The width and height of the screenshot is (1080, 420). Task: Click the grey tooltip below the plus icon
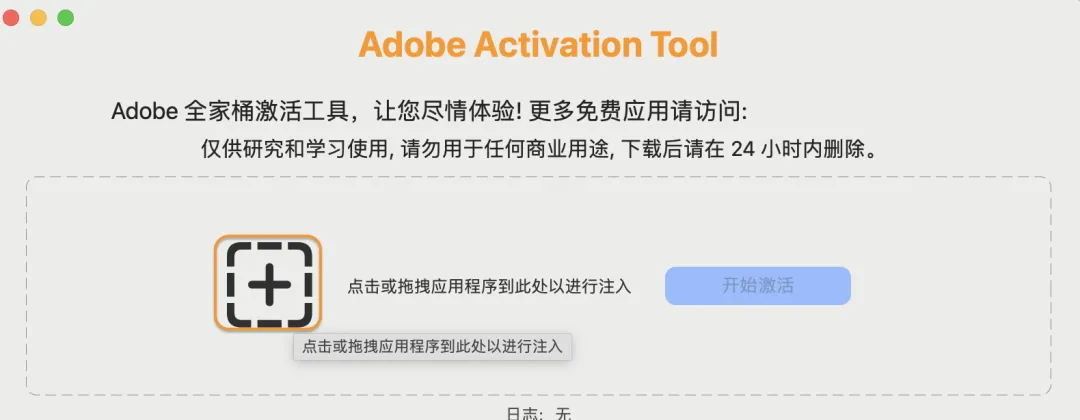click(x=433, y=347)
